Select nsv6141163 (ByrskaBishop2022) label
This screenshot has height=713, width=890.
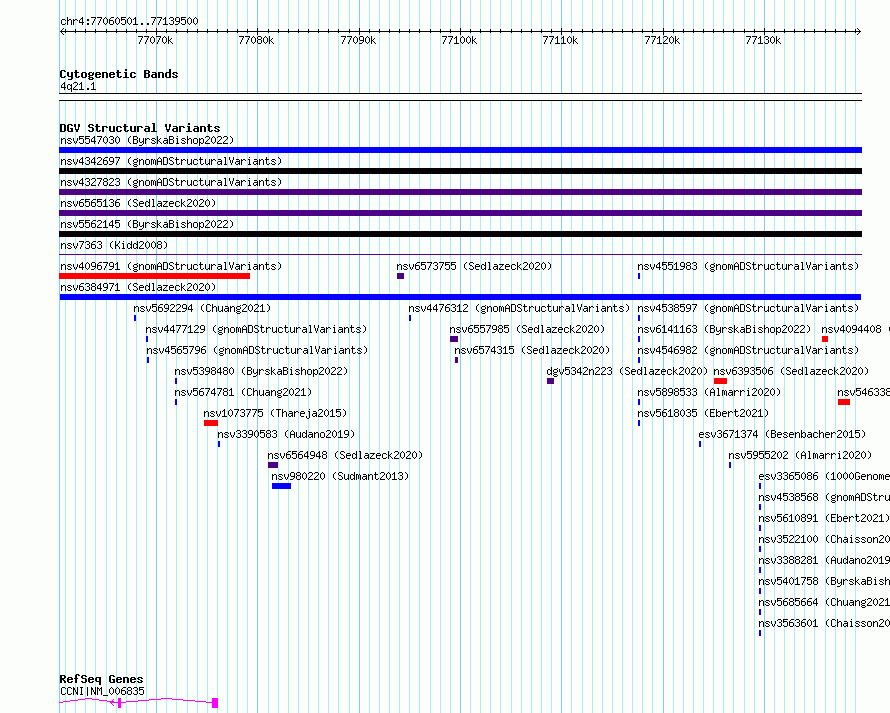pyautogui.click(x=724, y=329)
